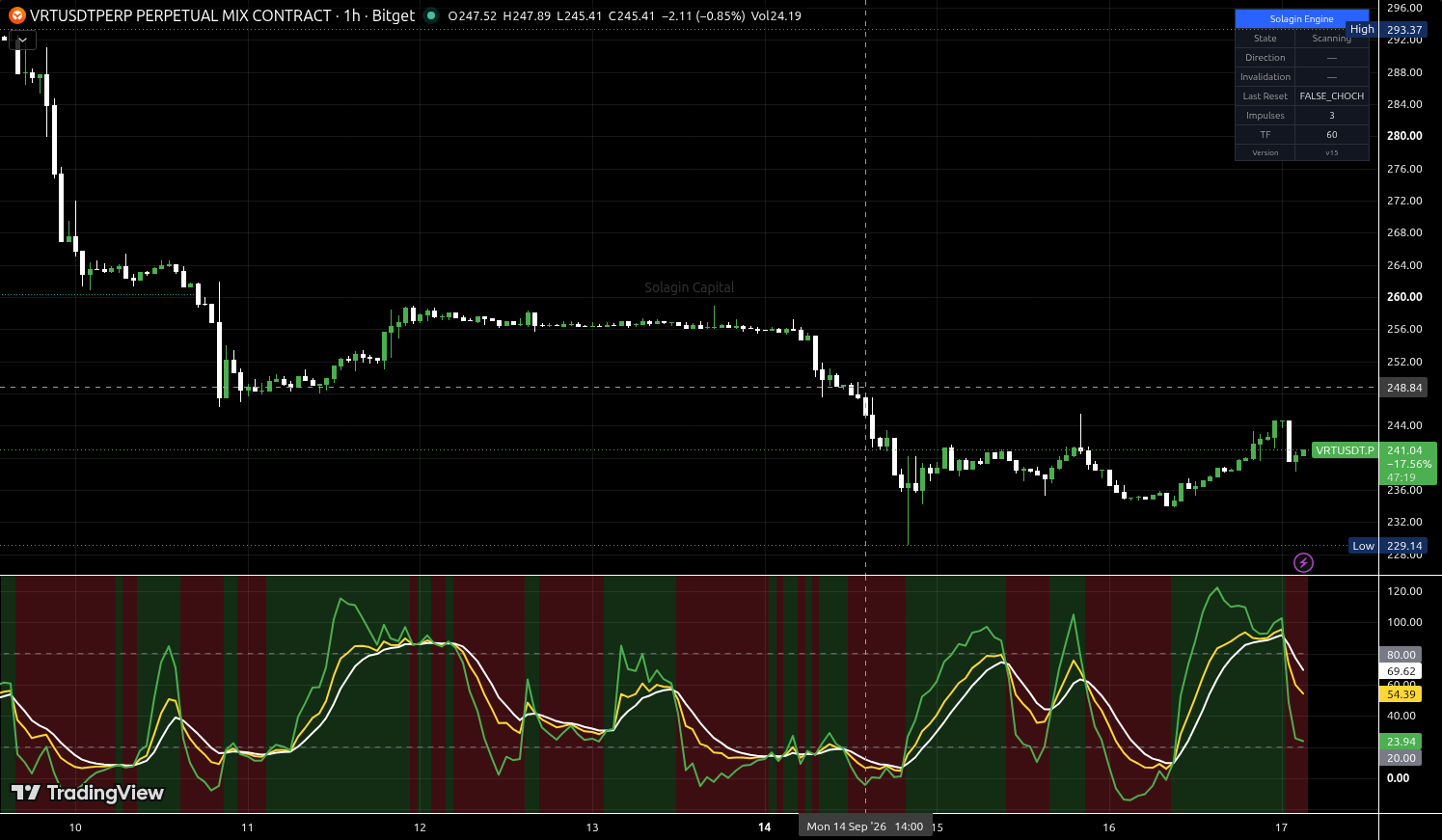The height and width of the screenshot is (840, 1442).
Task: Click the orange Bitget exchange logo icon
Action: [x=16, y=15]
